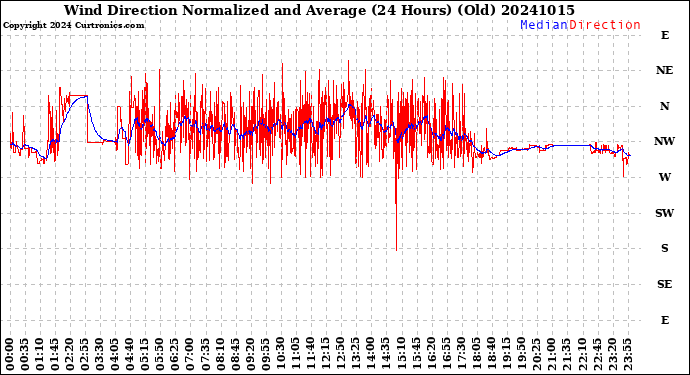Click the 18:40 time label
This screenshot has height=375, width=690.
[491, 354]
